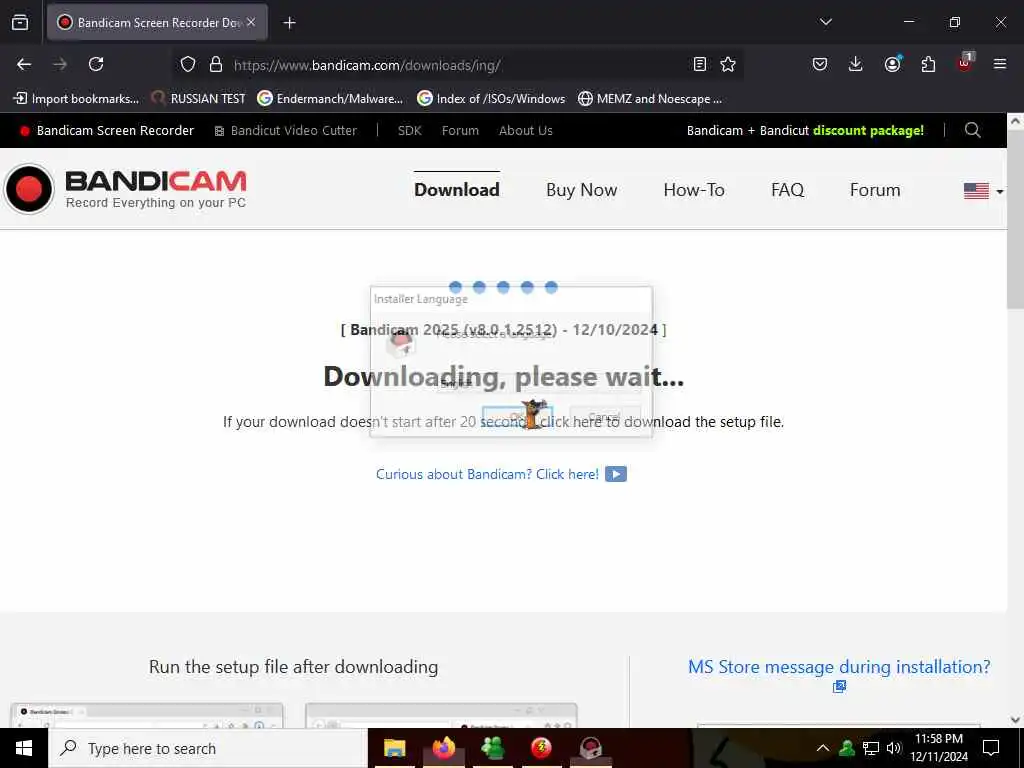Open Forum in black top bar
Viewport: 1024px width, 768px height.
(460, 131)
